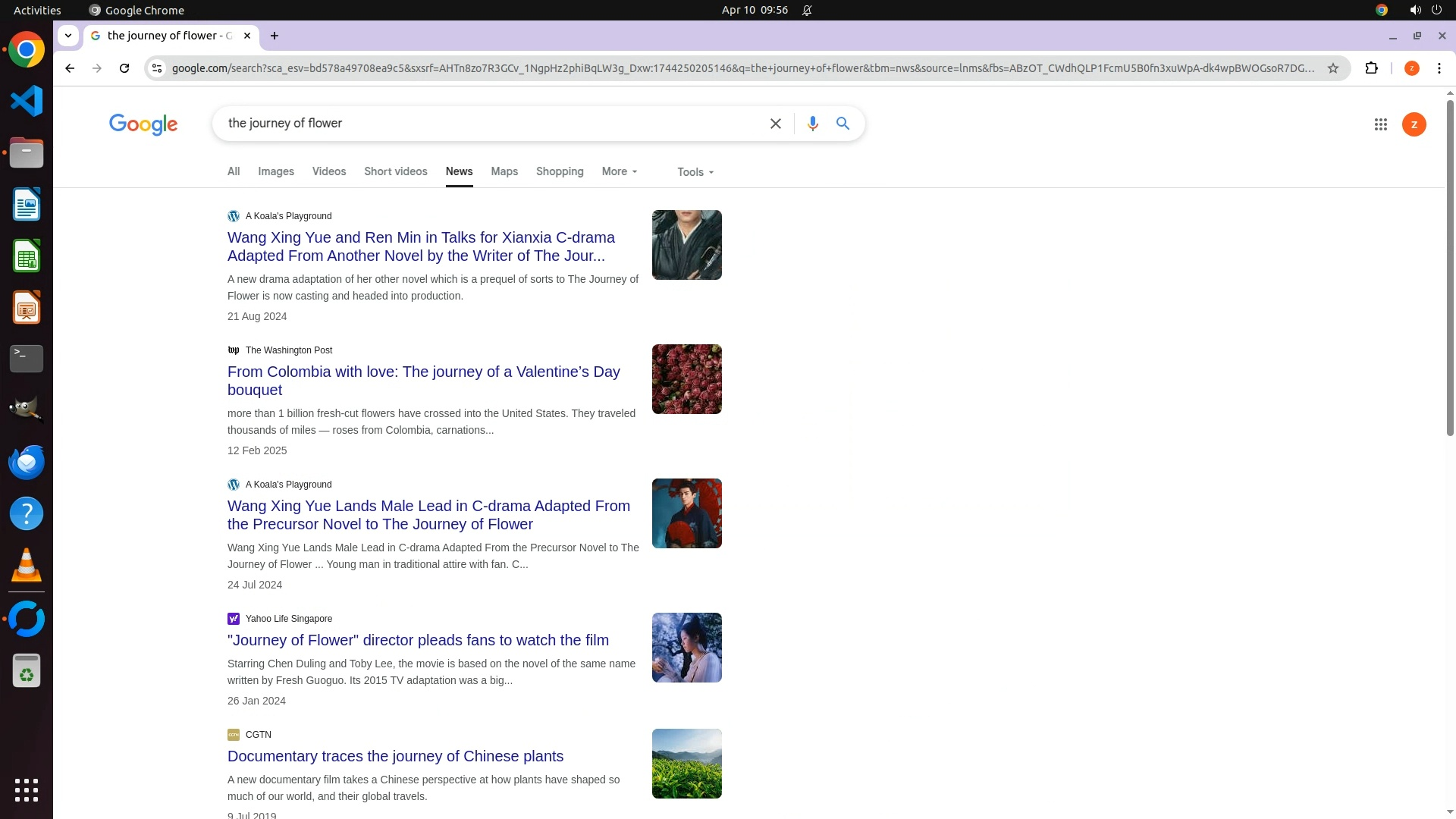Click the voice search microphone icon
The height and width of the screenshot is (819, 1456).
coord(812,124)
